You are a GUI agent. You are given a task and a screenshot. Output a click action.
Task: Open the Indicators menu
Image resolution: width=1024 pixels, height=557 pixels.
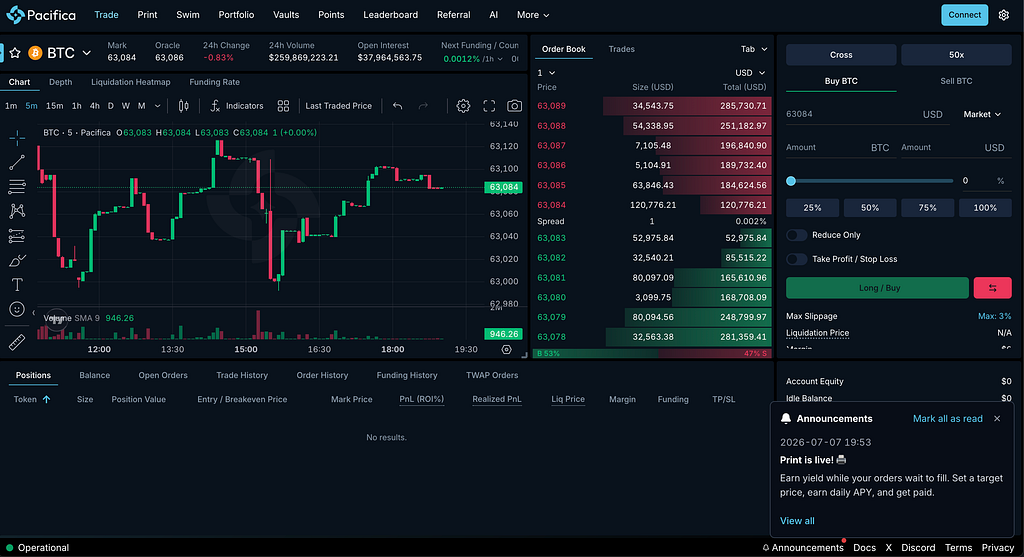[236, 106]
